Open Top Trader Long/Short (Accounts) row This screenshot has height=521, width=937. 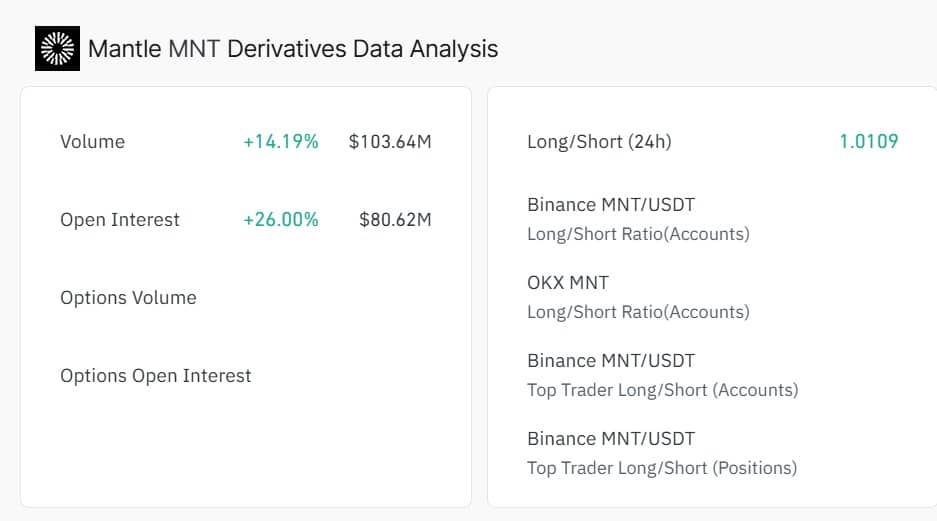click(662, 390)
